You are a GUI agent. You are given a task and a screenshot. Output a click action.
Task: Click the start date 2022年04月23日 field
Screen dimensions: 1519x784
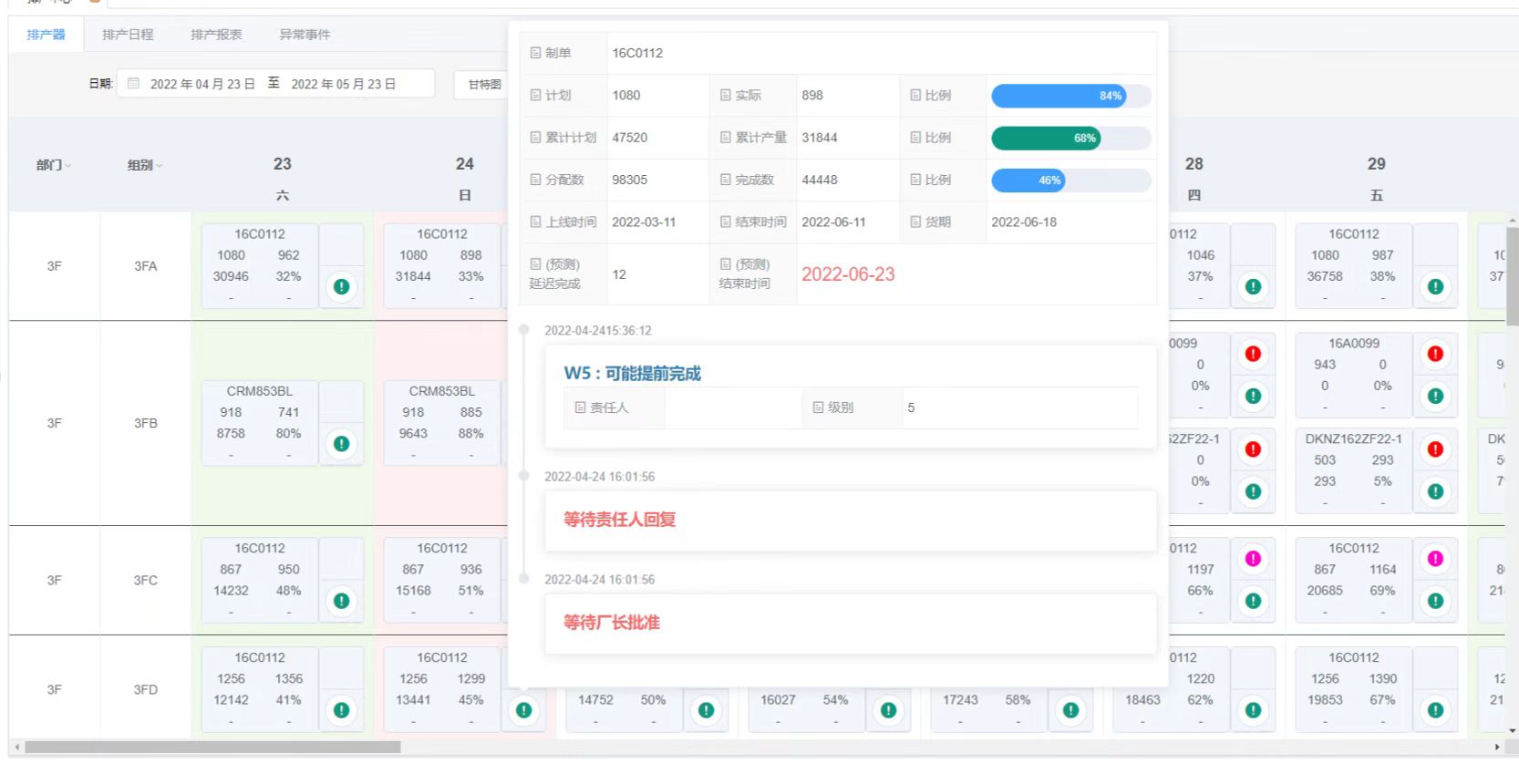click(x=202, y=84)
